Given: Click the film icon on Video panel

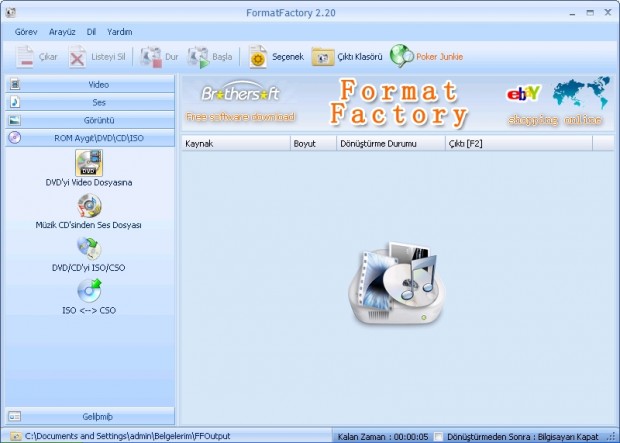Looking at the screenshot, I should 15,84.
